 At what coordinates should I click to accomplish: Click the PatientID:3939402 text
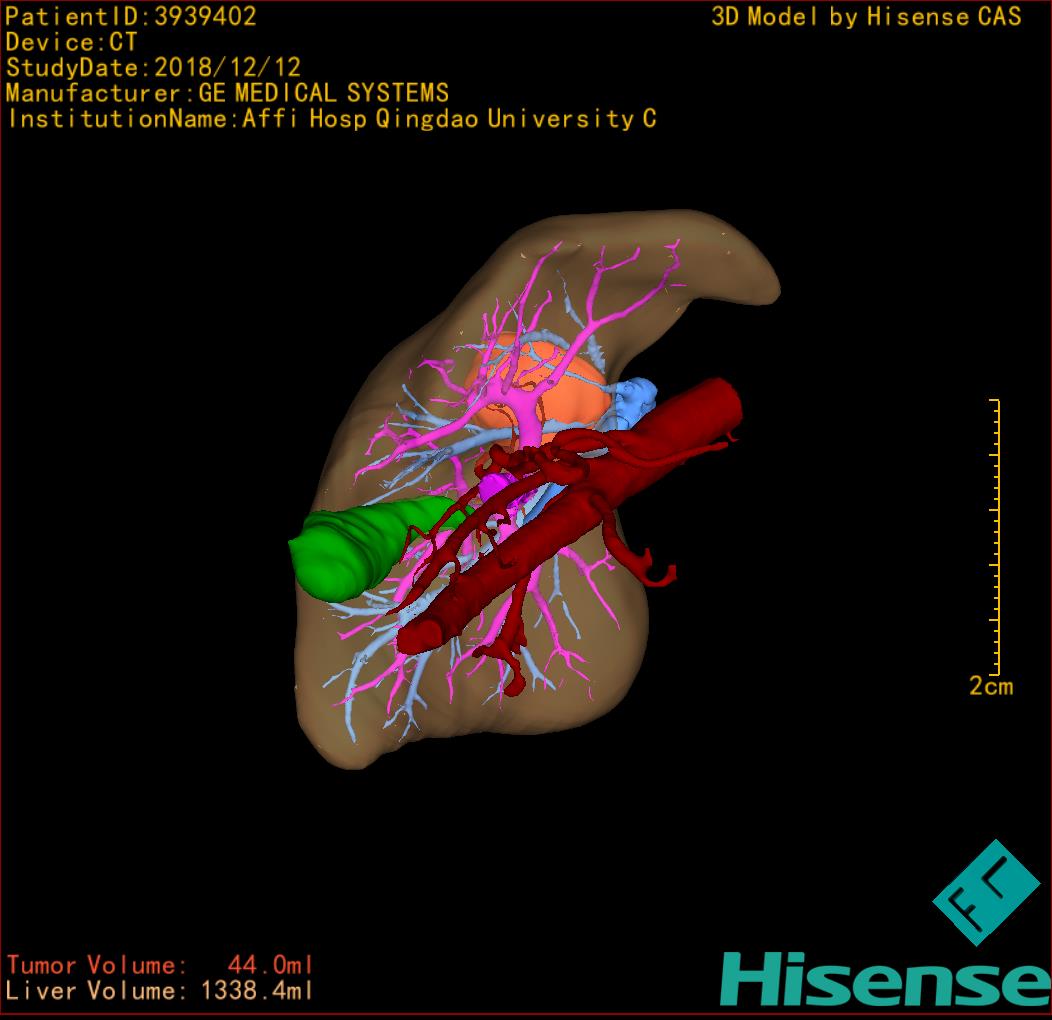(131, 16)
